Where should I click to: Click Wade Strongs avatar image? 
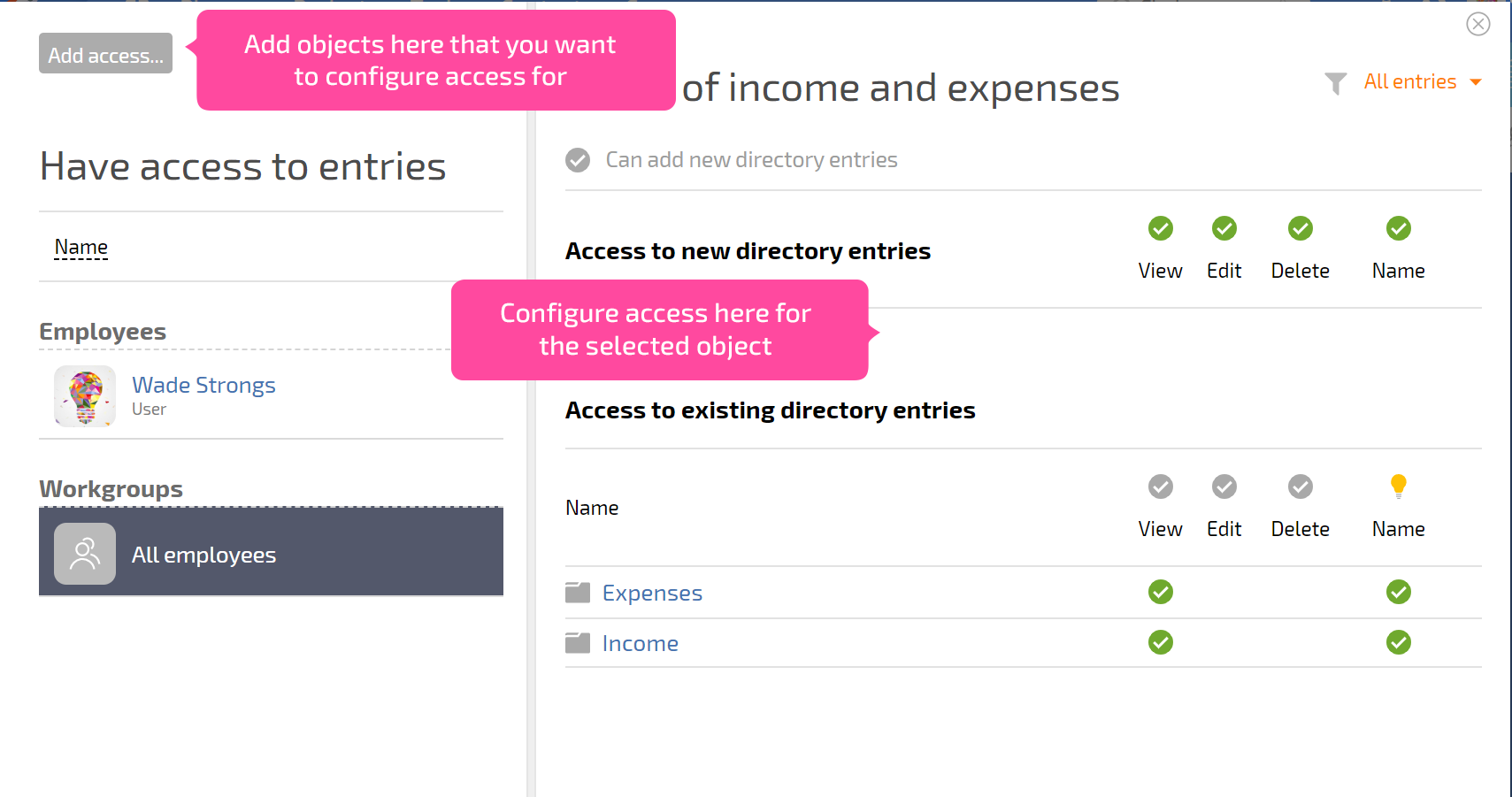(x=85, y=396)
